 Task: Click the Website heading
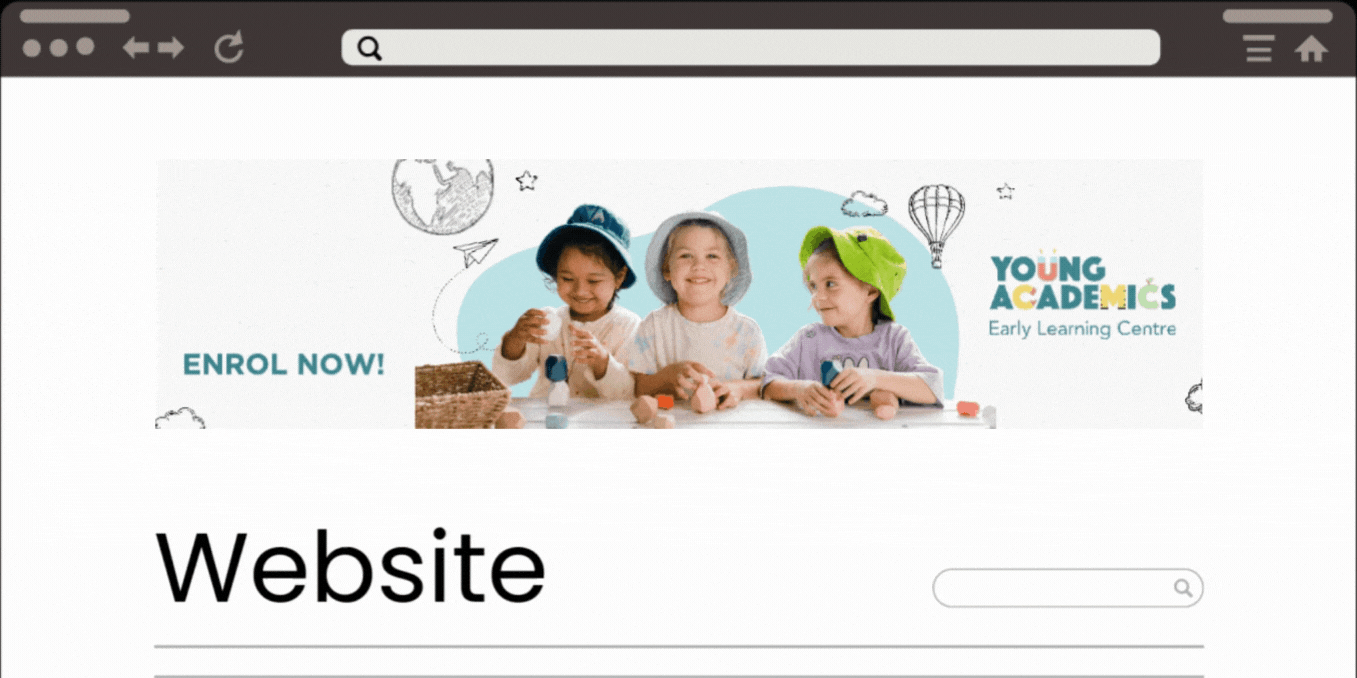[x=350, y=567]
